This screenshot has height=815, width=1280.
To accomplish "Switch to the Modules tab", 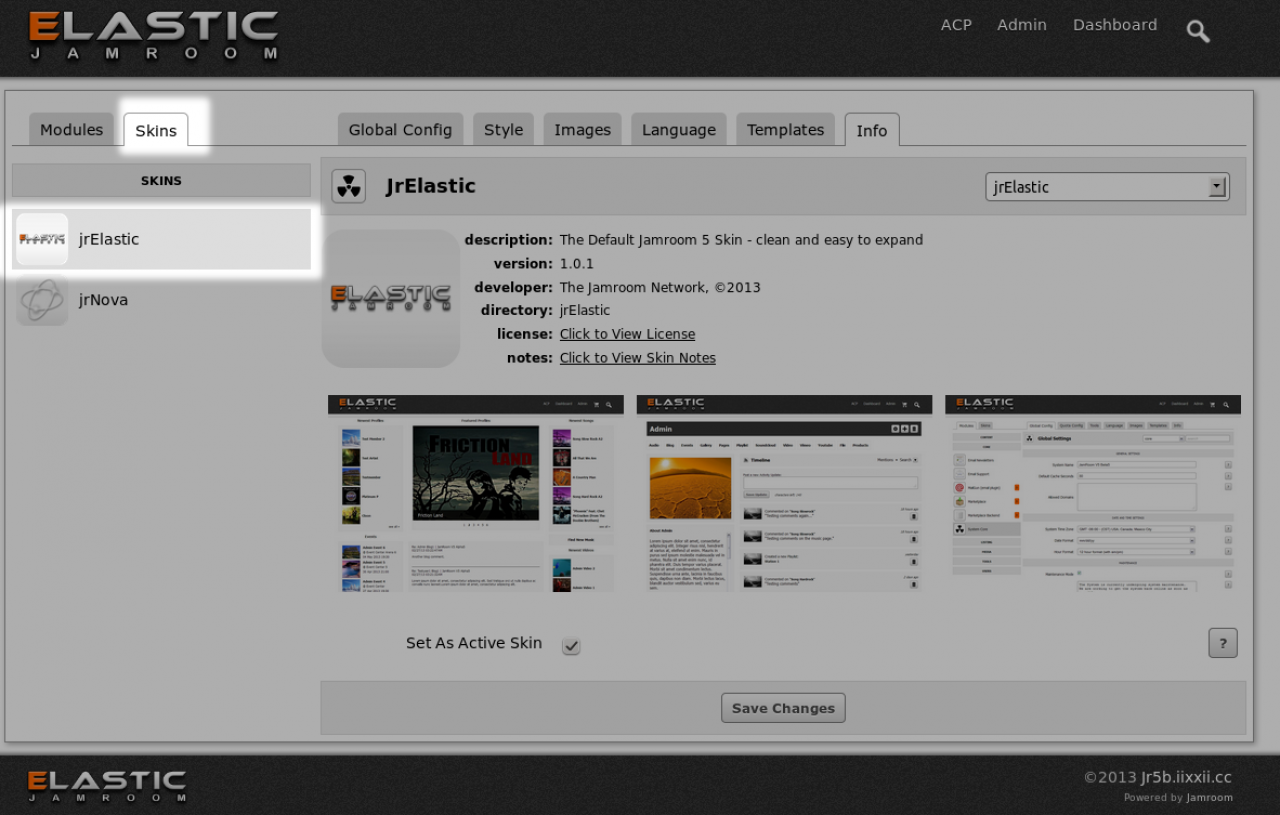I will 71,130.
